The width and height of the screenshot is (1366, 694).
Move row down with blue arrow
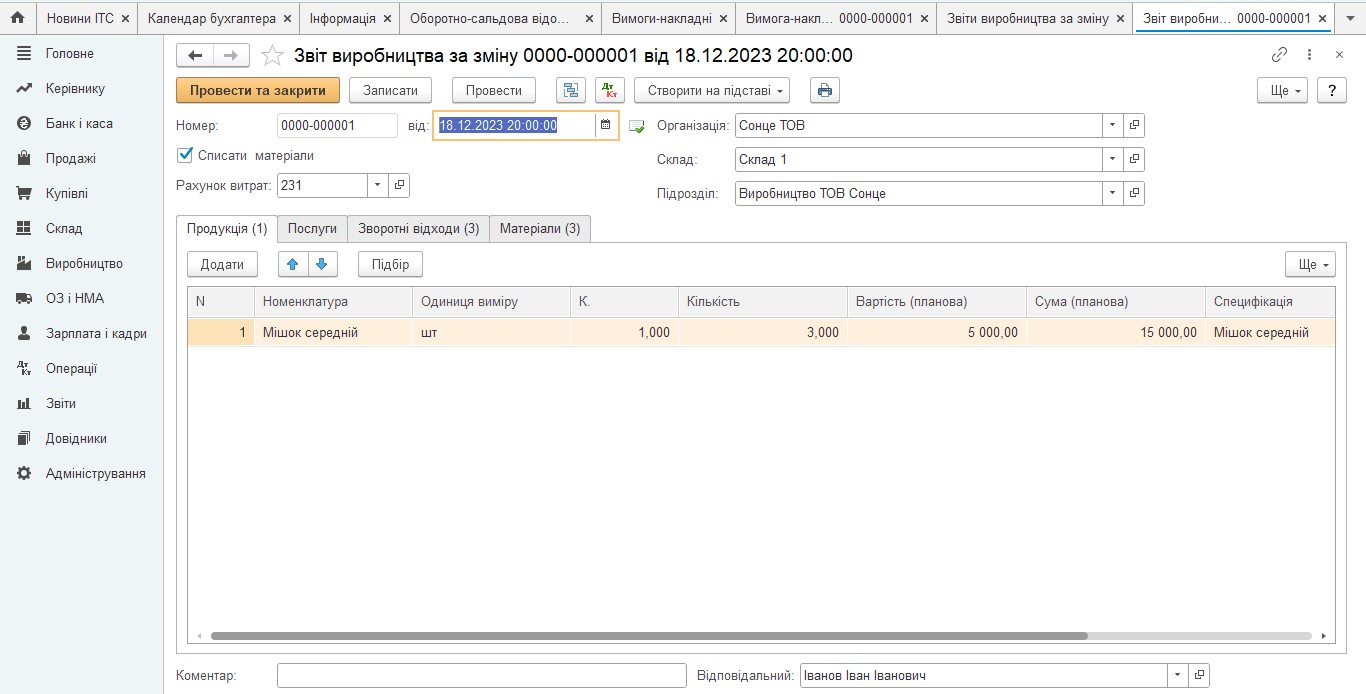321,264
